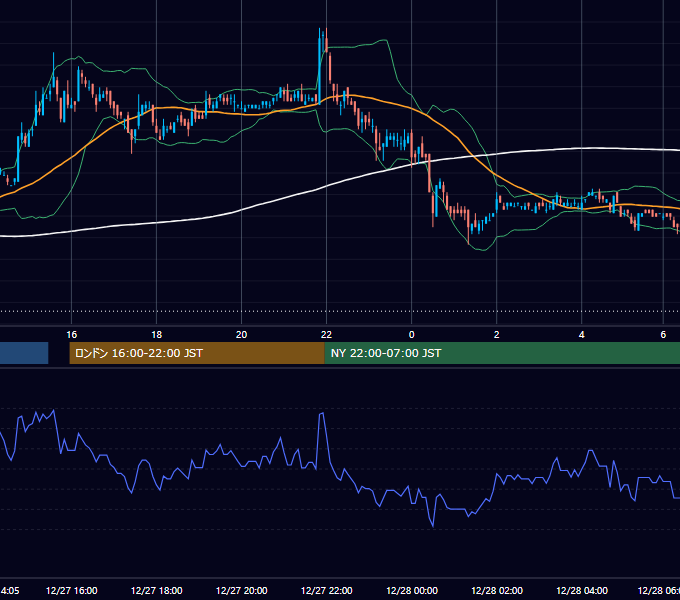Click the 12/27 22:00 date label

[327, 590]
